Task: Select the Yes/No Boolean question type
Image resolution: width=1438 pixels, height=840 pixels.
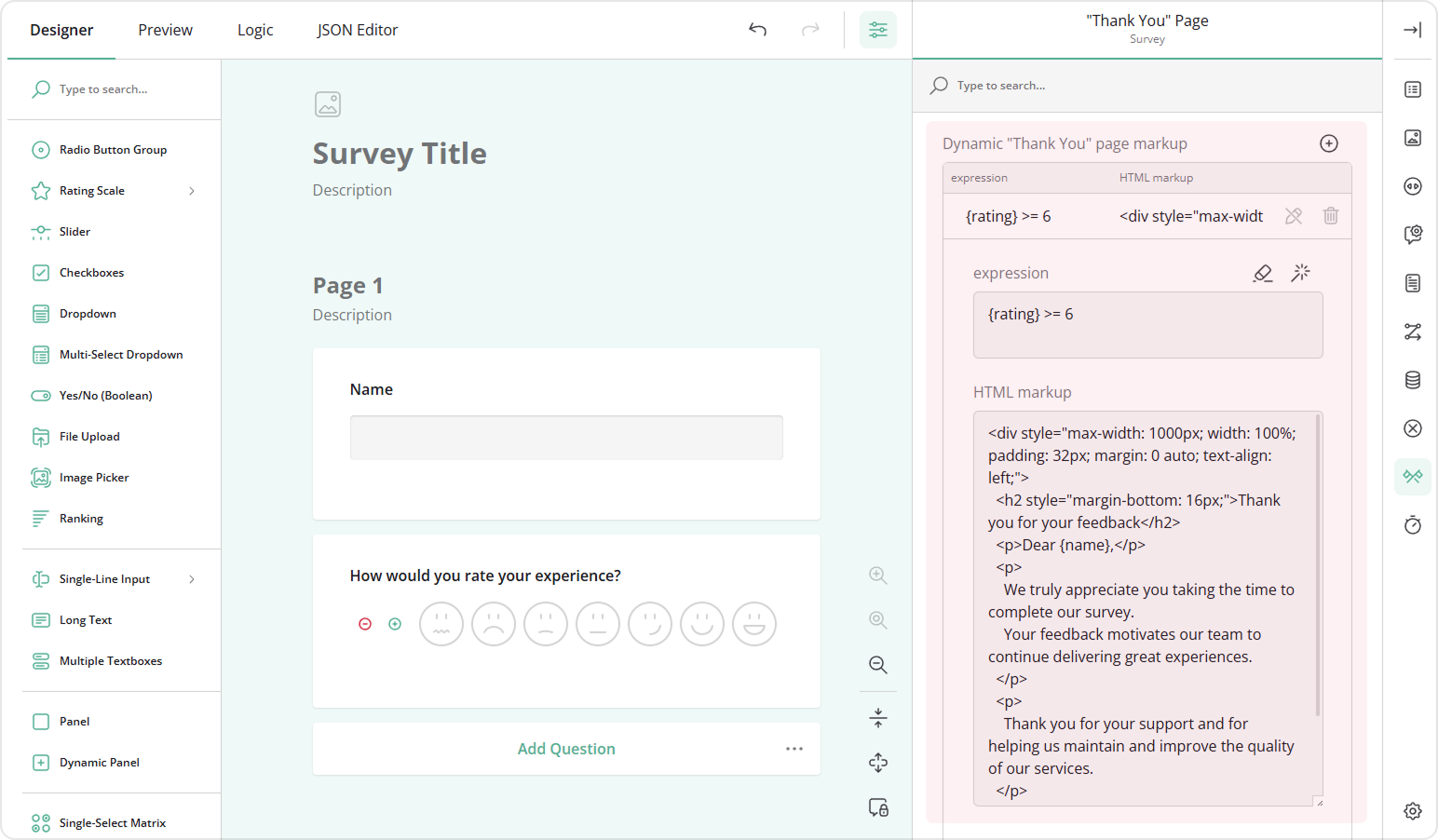Action: [x=105, y=395]
